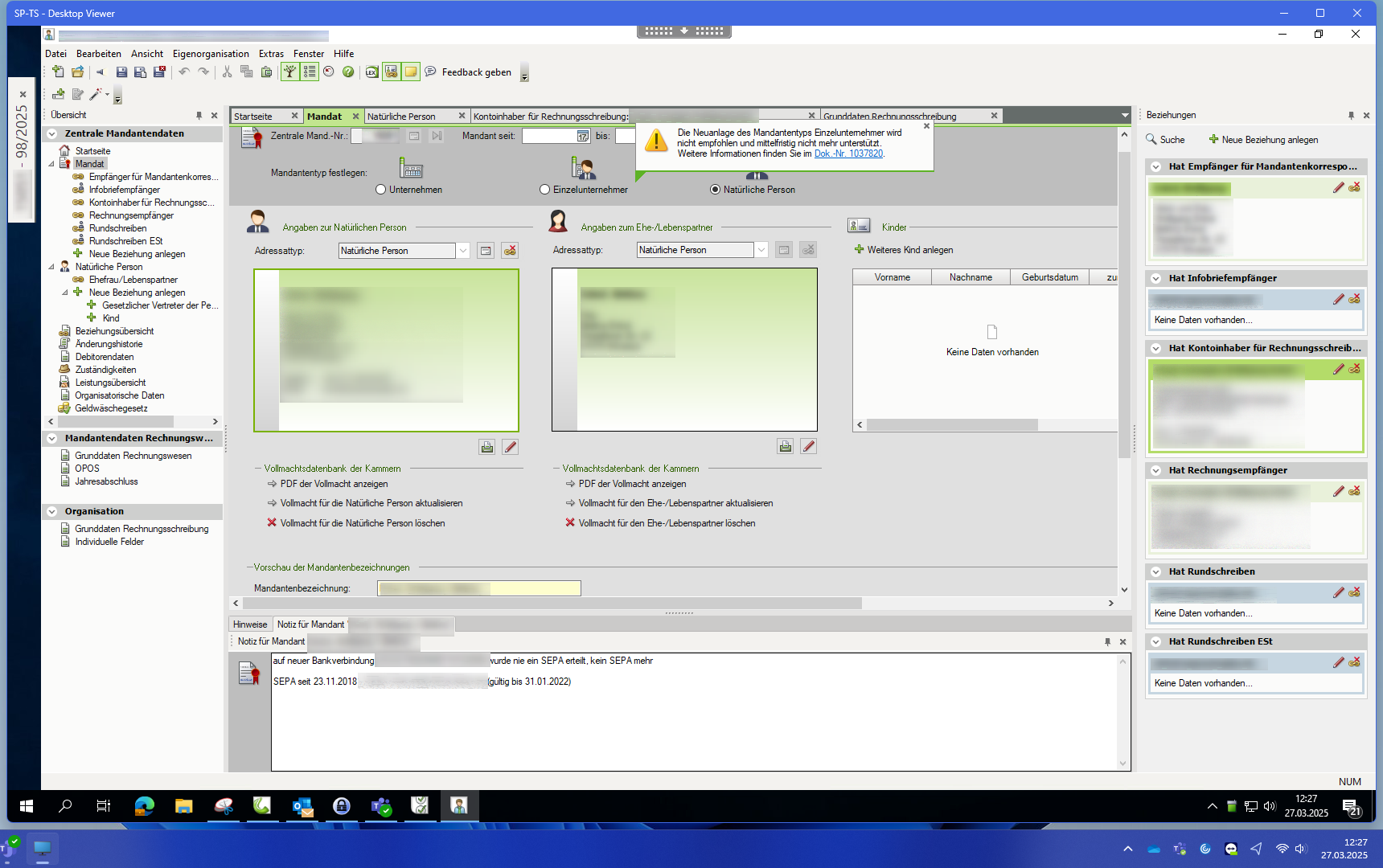The image size is (1383, 868).
Task: Open the Mandant seit calendar picker
Action: (x=583, y=137)
